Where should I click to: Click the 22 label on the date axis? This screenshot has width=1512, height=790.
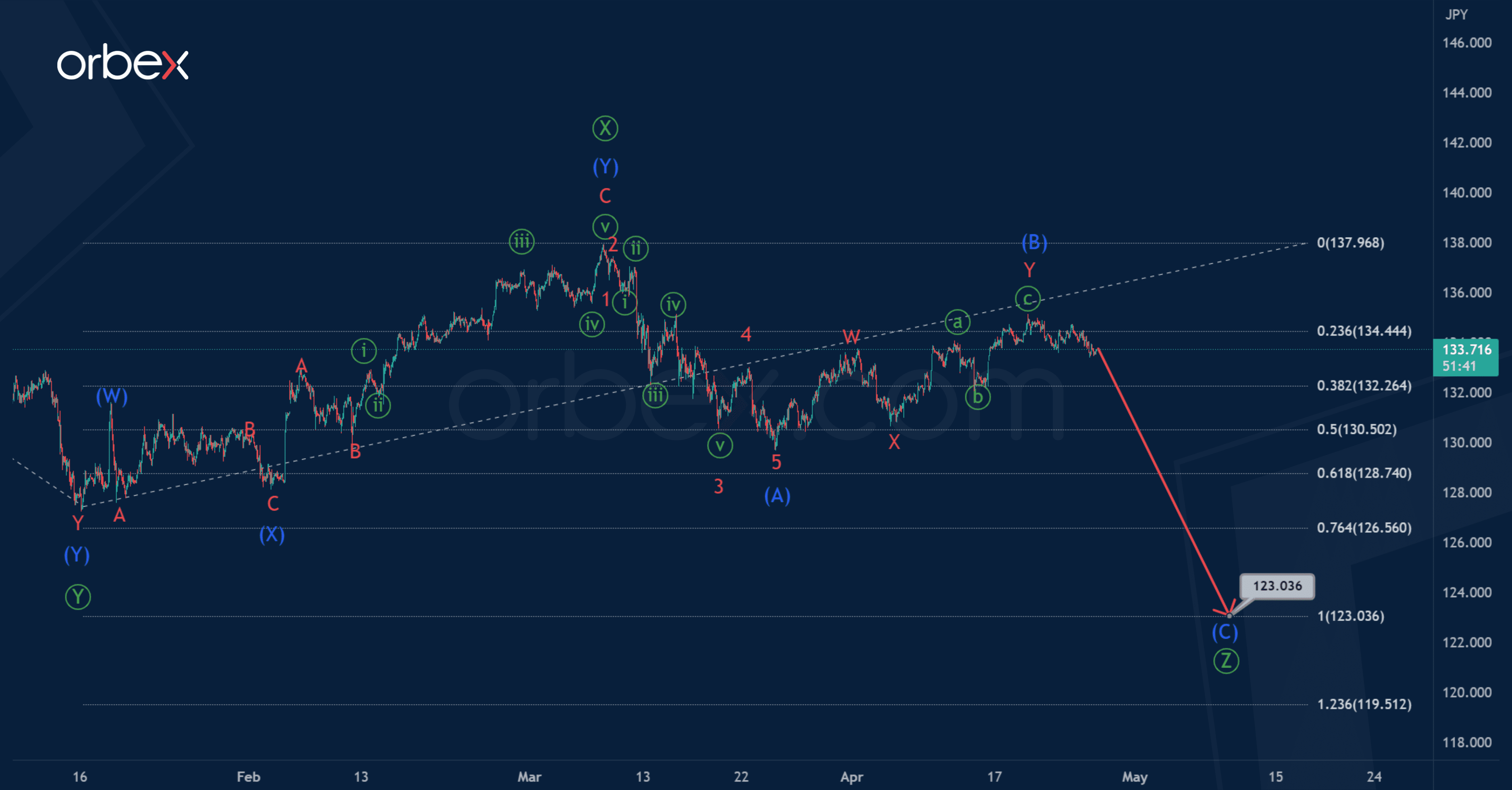(x=741, y=777)
